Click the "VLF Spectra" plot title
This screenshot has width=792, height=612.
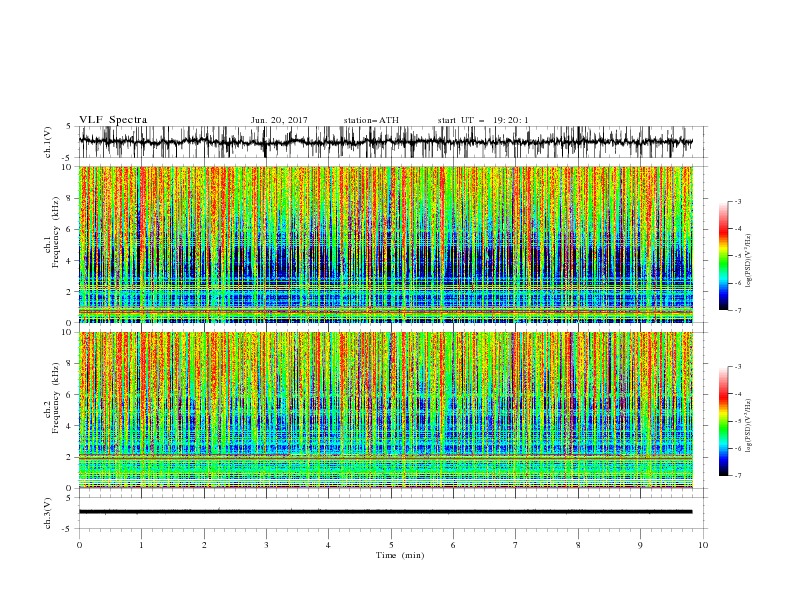[x=113, y=120]
